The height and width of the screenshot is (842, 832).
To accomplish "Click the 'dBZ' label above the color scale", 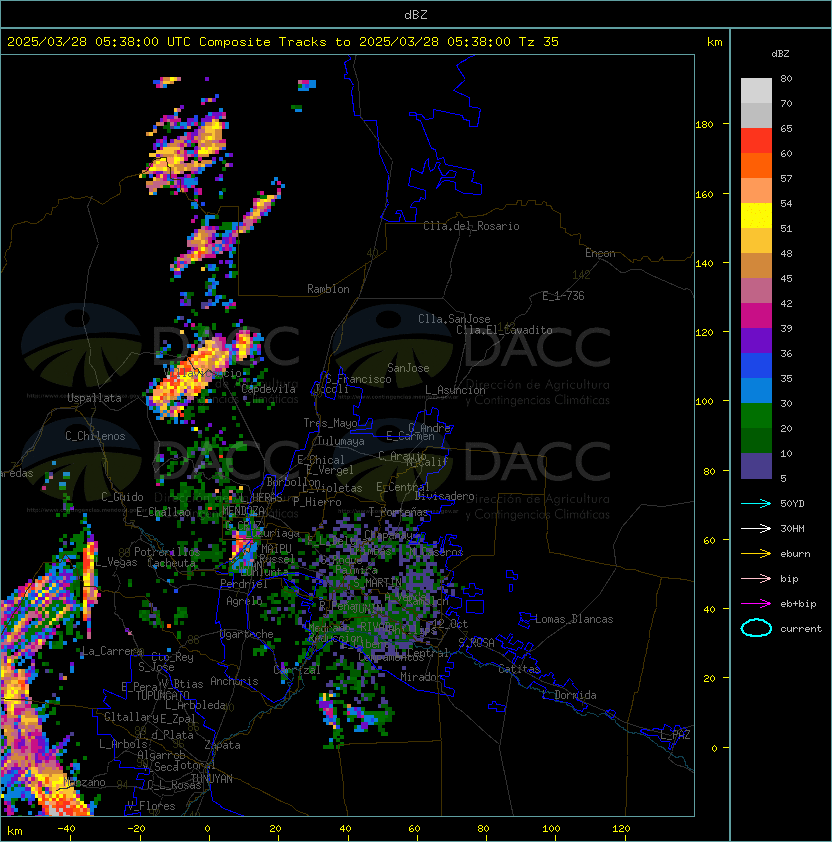I will pos(780,54).
